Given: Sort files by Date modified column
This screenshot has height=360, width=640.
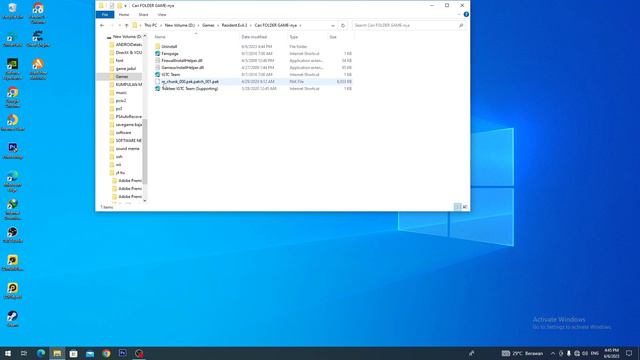Looking at the screenshot, I should click(x=254, y=37).
